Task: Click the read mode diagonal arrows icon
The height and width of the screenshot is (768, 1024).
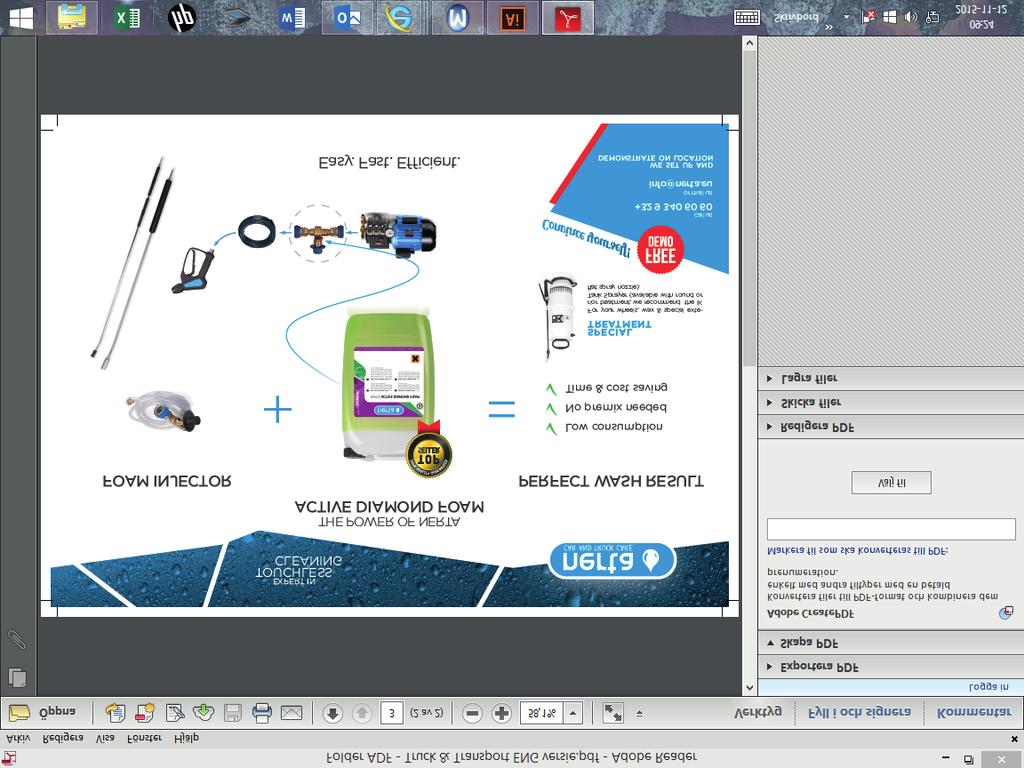Action: click(613, 713)
